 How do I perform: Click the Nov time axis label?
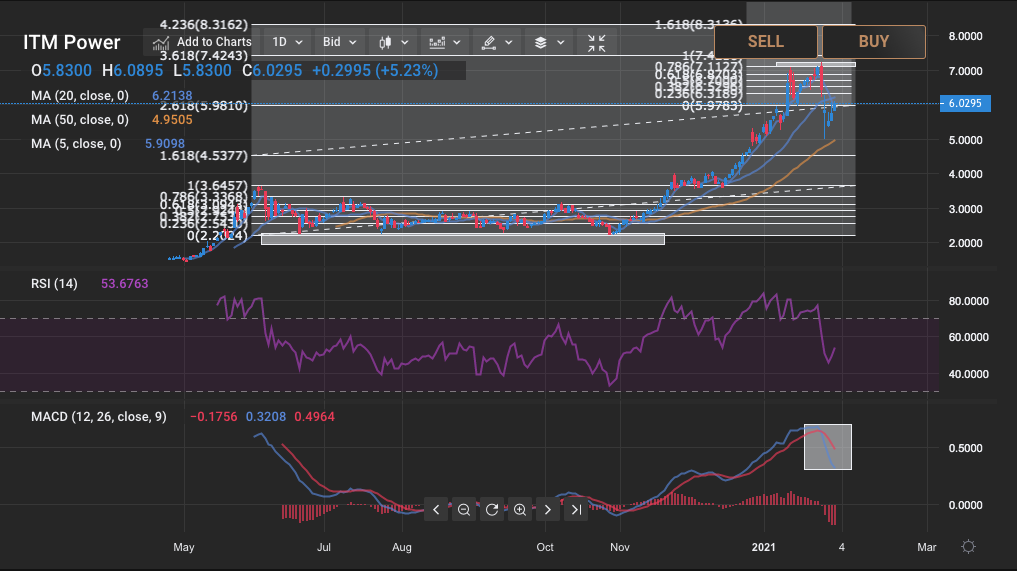(619, 547)
